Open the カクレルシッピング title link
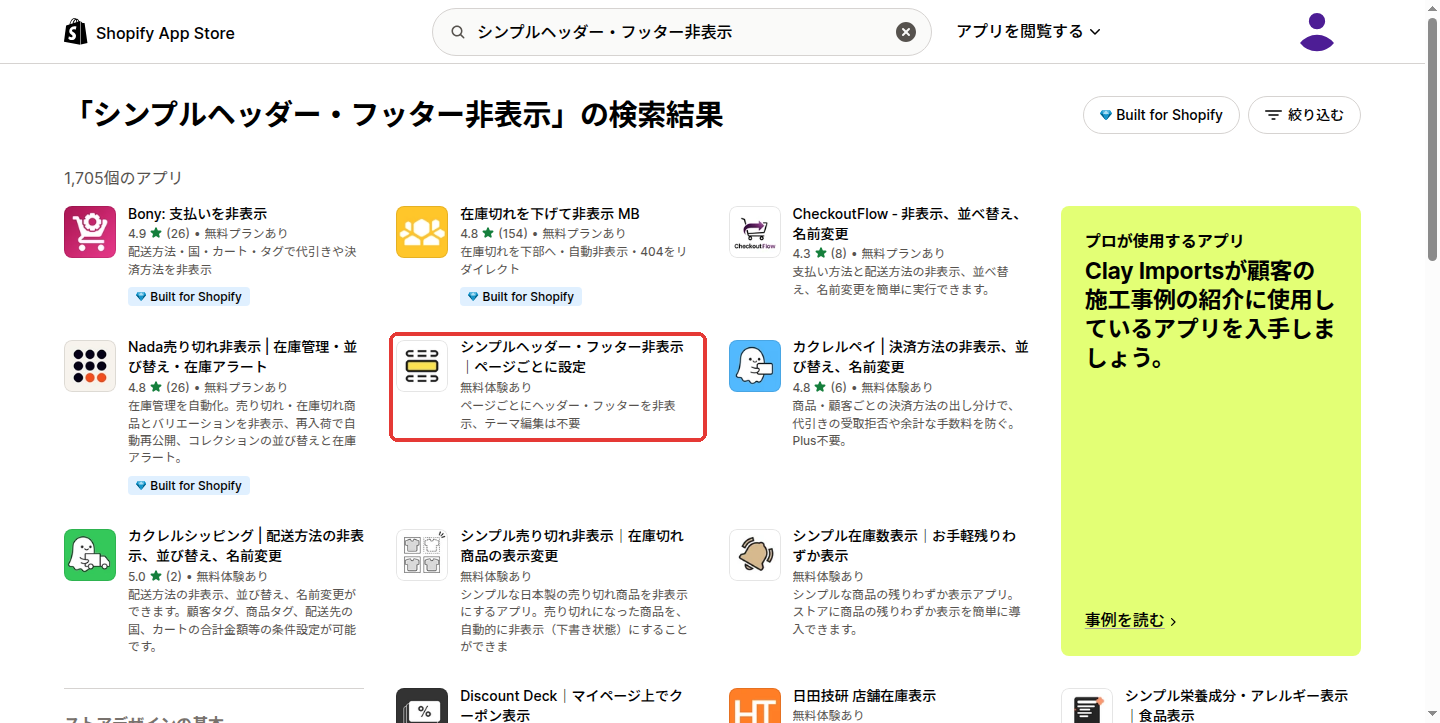 click(x=246, y=546)
